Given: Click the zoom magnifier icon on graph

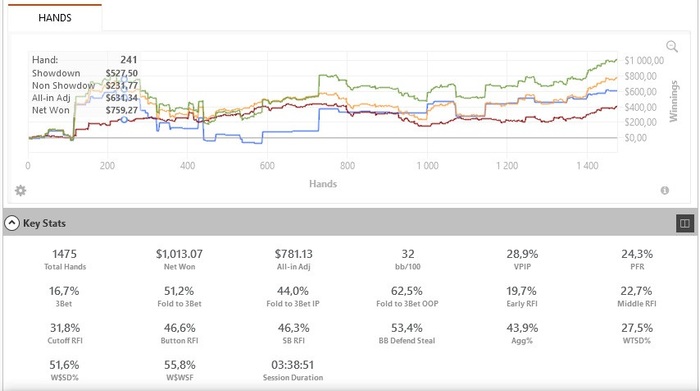Looking at the screenshot, I should click(672, 46).
